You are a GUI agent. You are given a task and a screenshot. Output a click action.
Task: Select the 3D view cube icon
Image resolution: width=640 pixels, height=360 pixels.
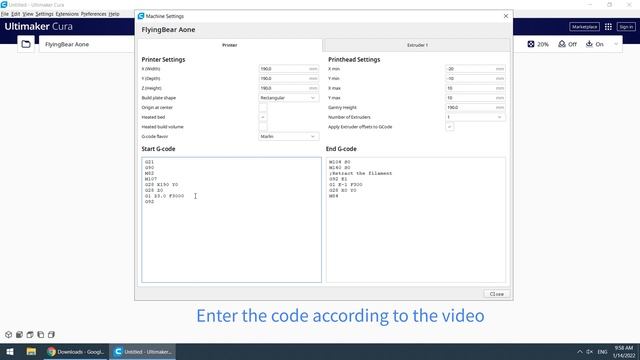pyautogui.click(x=9, y=335)
